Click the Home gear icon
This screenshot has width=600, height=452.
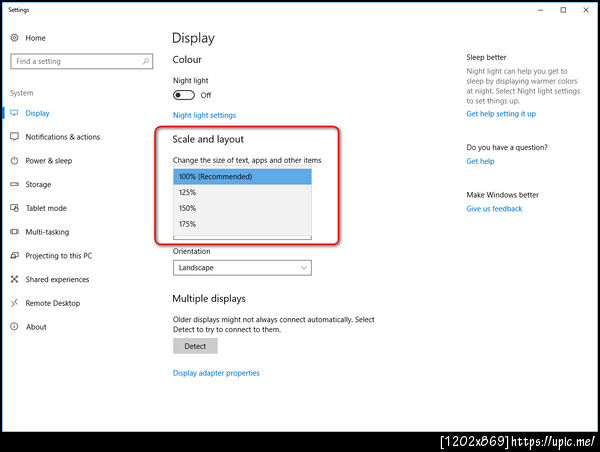(14, 38)
